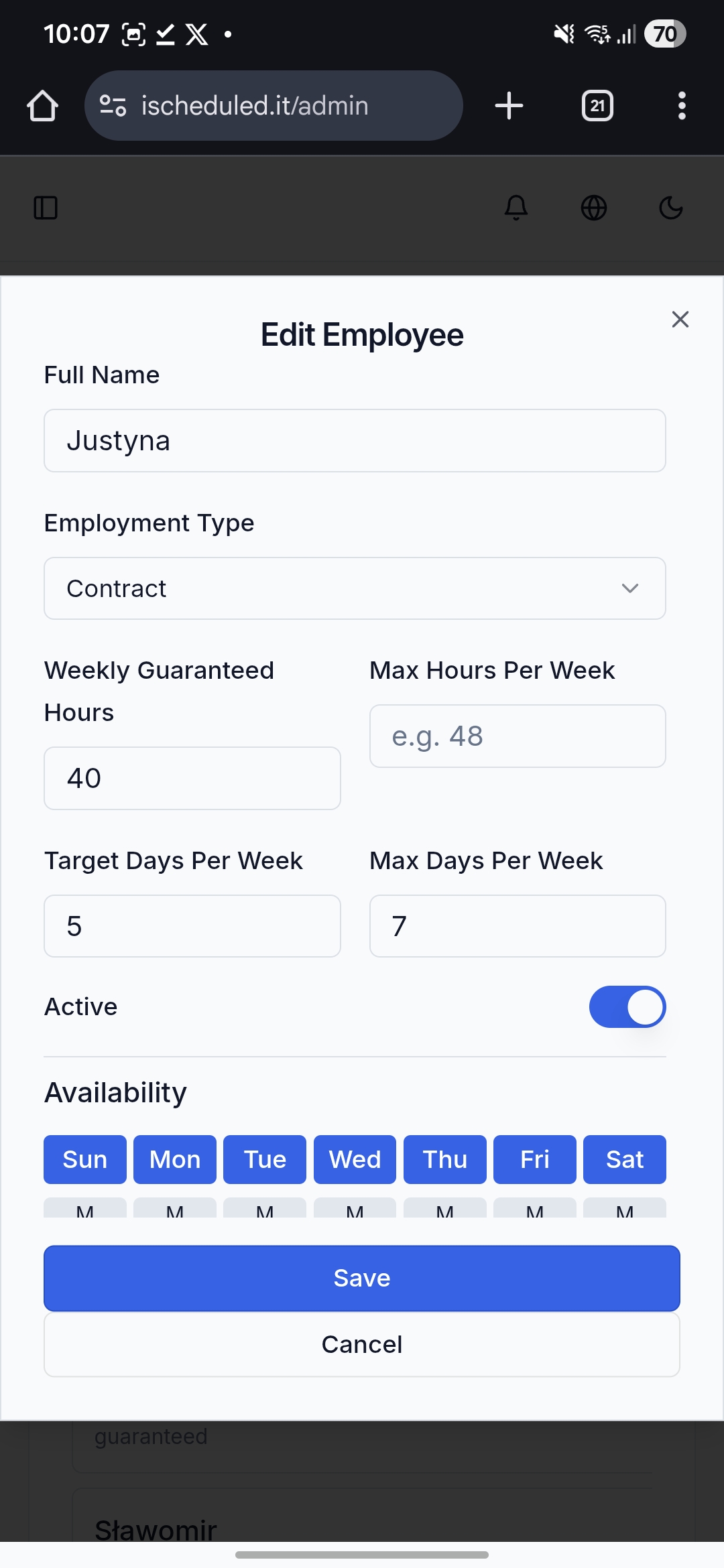Image resolution: width=724 pixels, height=1568 pixels.
Task: Toggle the Active switch
Action: click(x=627, y=1006)
